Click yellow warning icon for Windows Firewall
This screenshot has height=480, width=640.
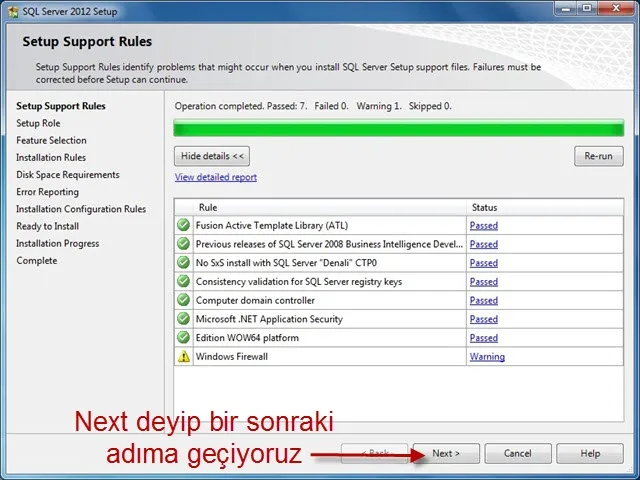[x=184, y=356]
